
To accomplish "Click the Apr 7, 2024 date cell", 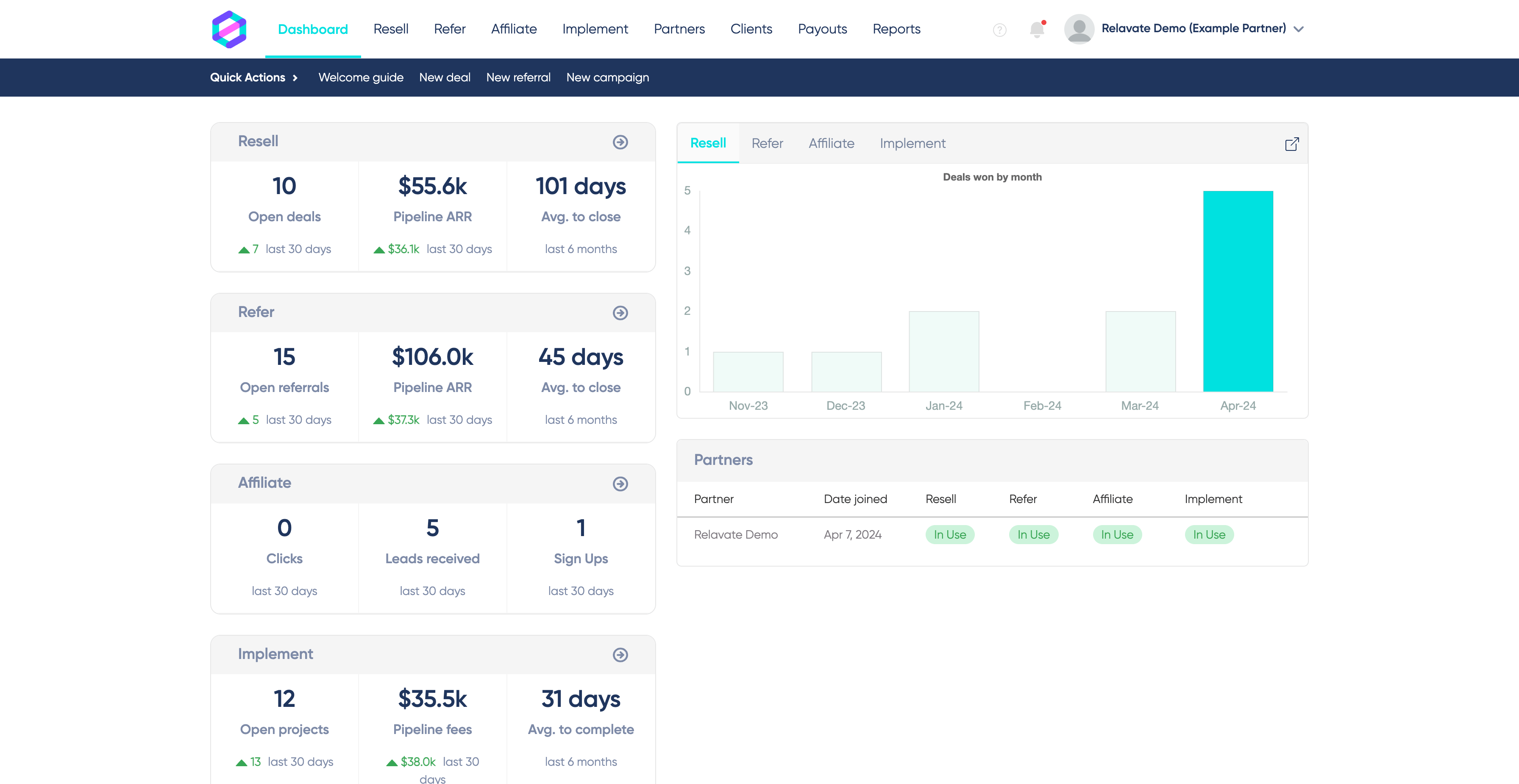I will [852, 535].
